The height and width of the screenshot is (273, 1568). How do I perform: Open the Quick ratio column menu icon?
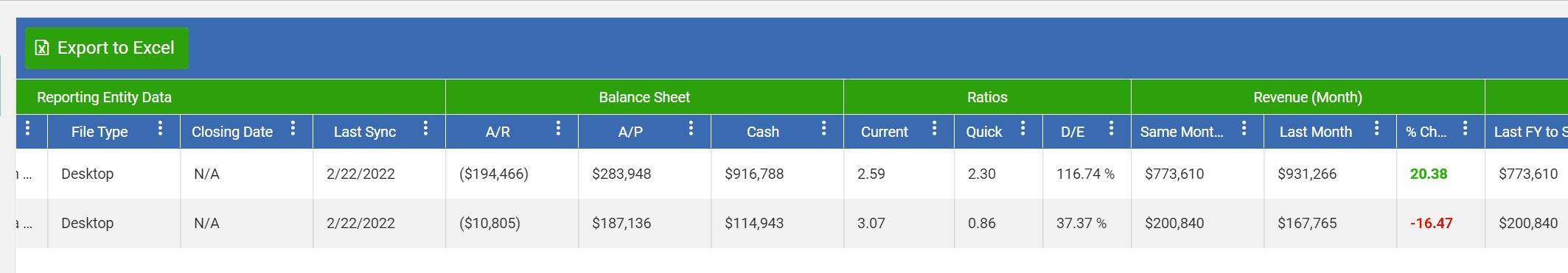tap(1022, 129)
